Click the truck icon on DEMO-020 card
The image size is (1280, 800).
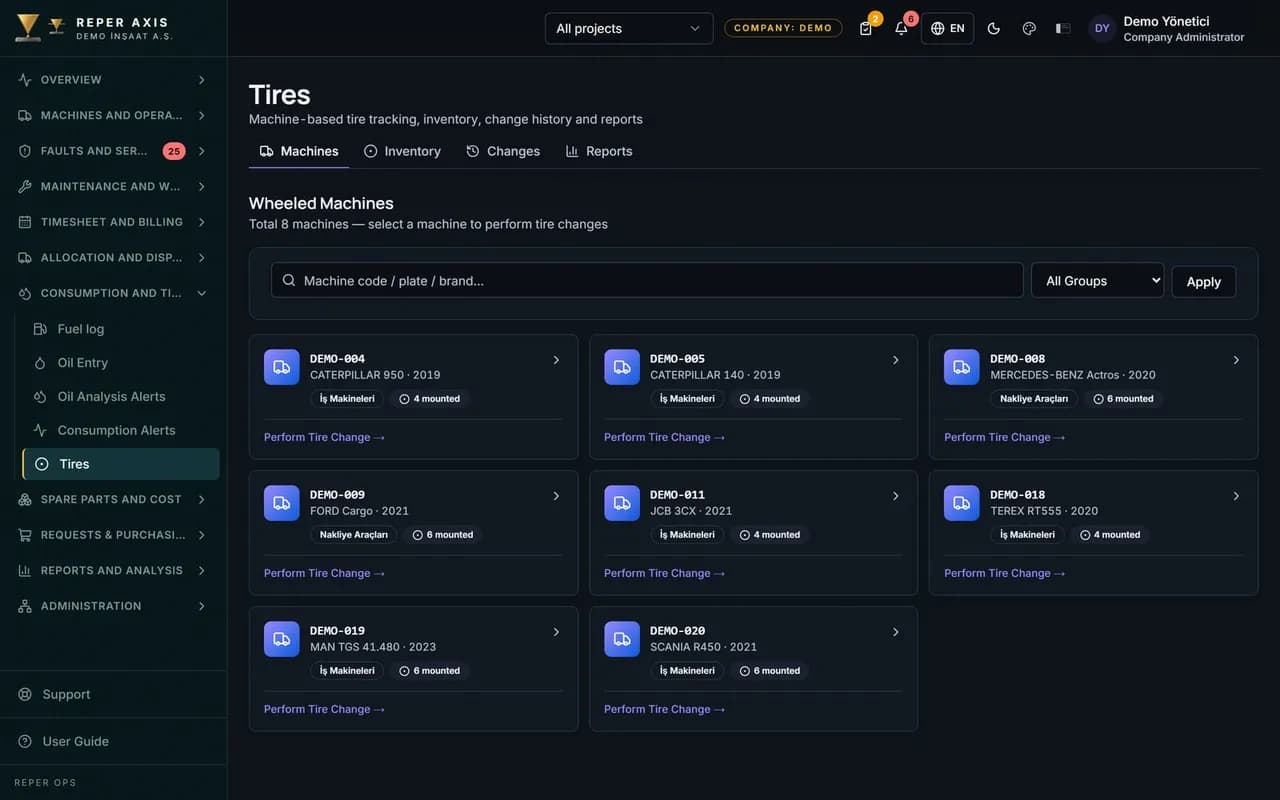pos(622,639)
